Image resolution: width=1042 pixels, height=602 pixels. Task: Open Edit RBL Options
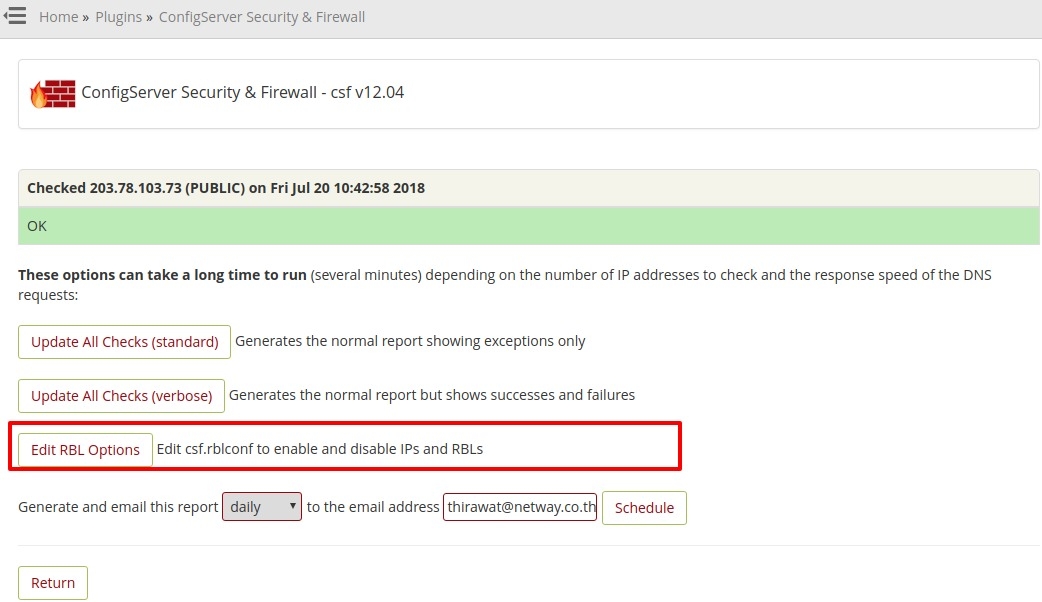click(85, 450)
